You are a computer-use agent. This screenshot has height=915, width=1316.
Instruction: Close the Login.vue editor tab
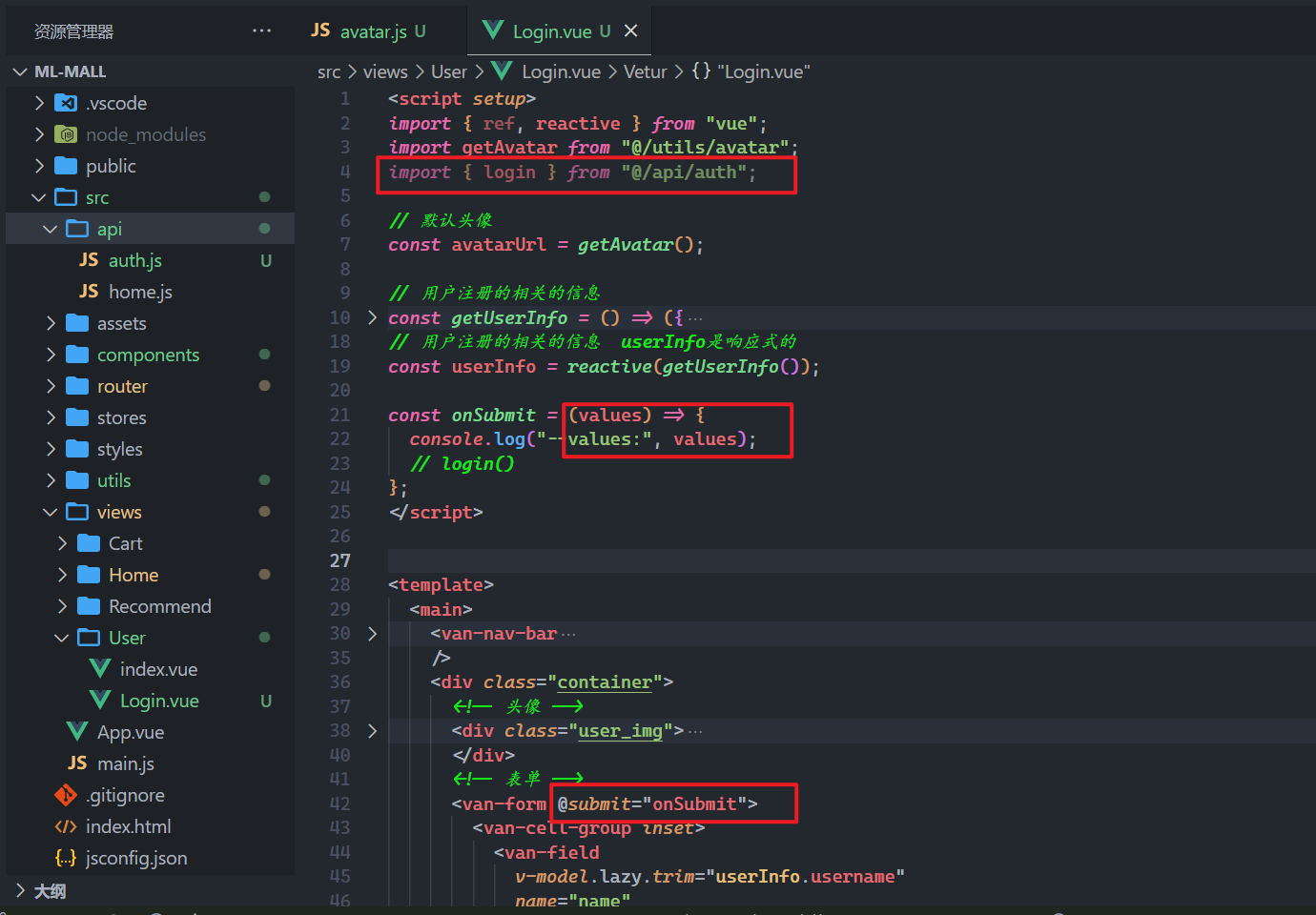(x=630, y=31)
